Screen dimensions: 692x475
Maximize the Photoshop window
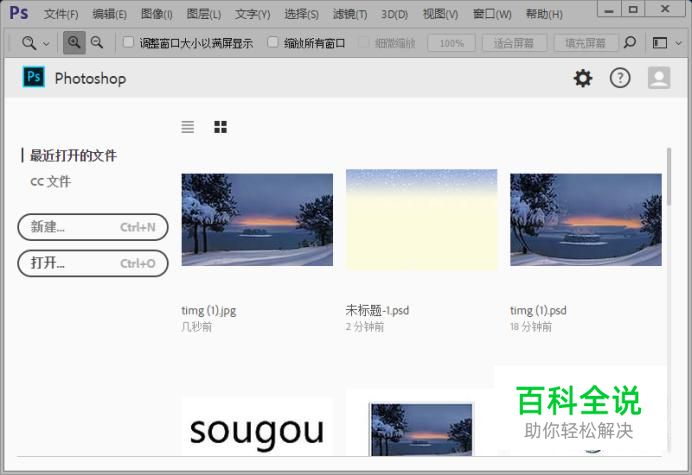[x=633, y=9]
